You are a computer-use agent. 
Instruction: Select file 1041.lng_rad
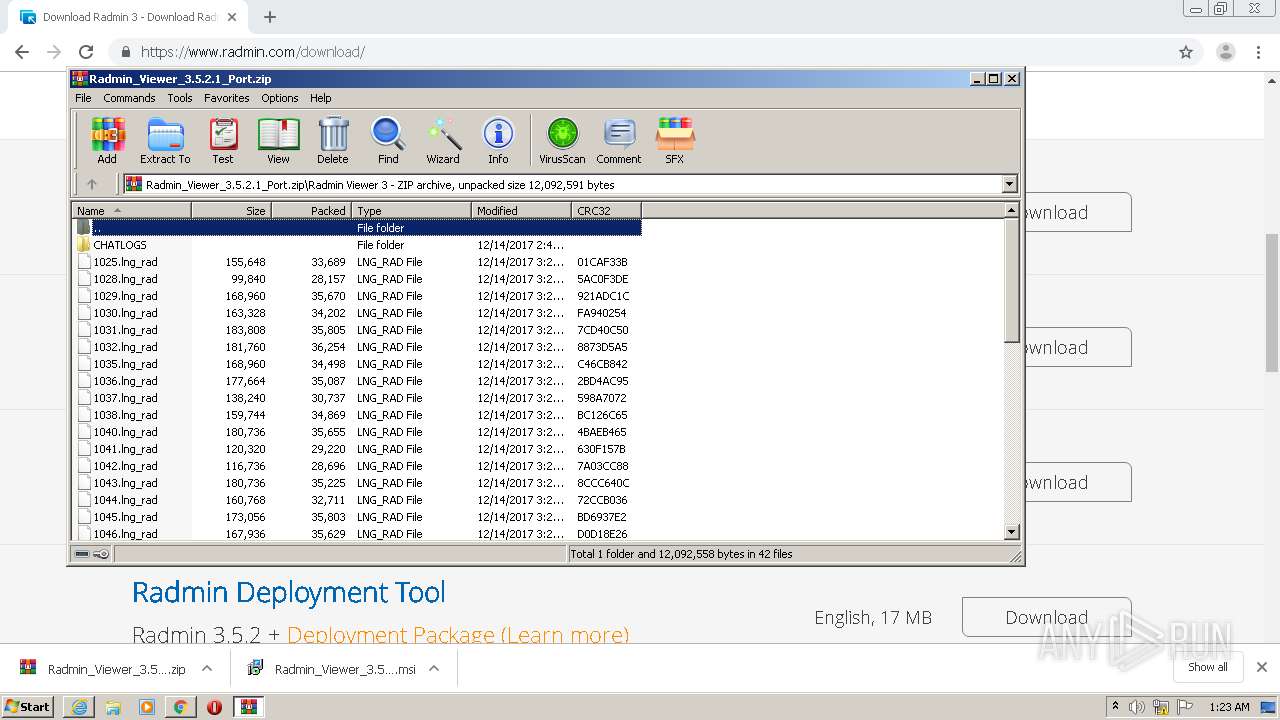click(356, 449)
